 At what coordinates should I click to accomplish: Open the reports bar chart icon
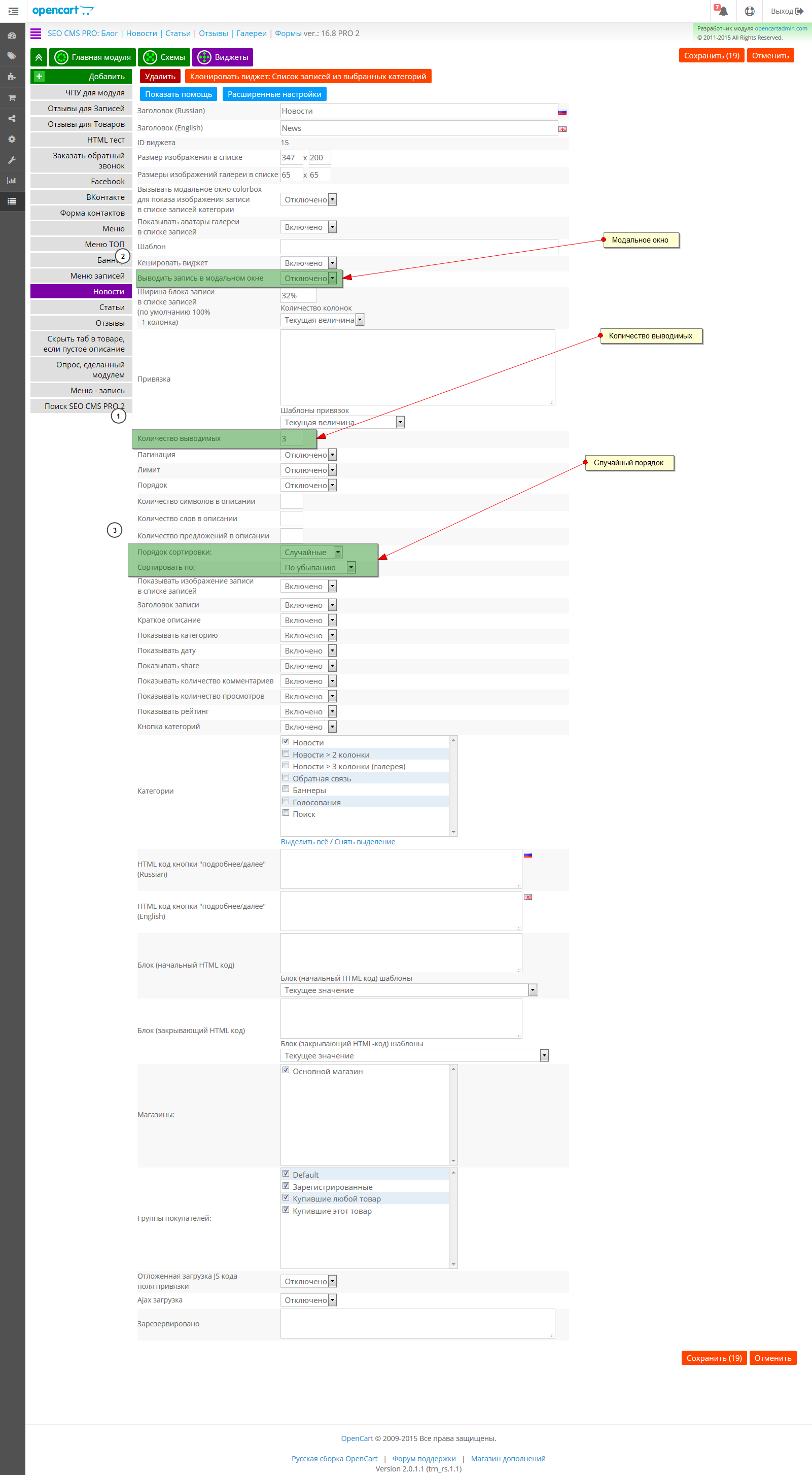point(12,181)
